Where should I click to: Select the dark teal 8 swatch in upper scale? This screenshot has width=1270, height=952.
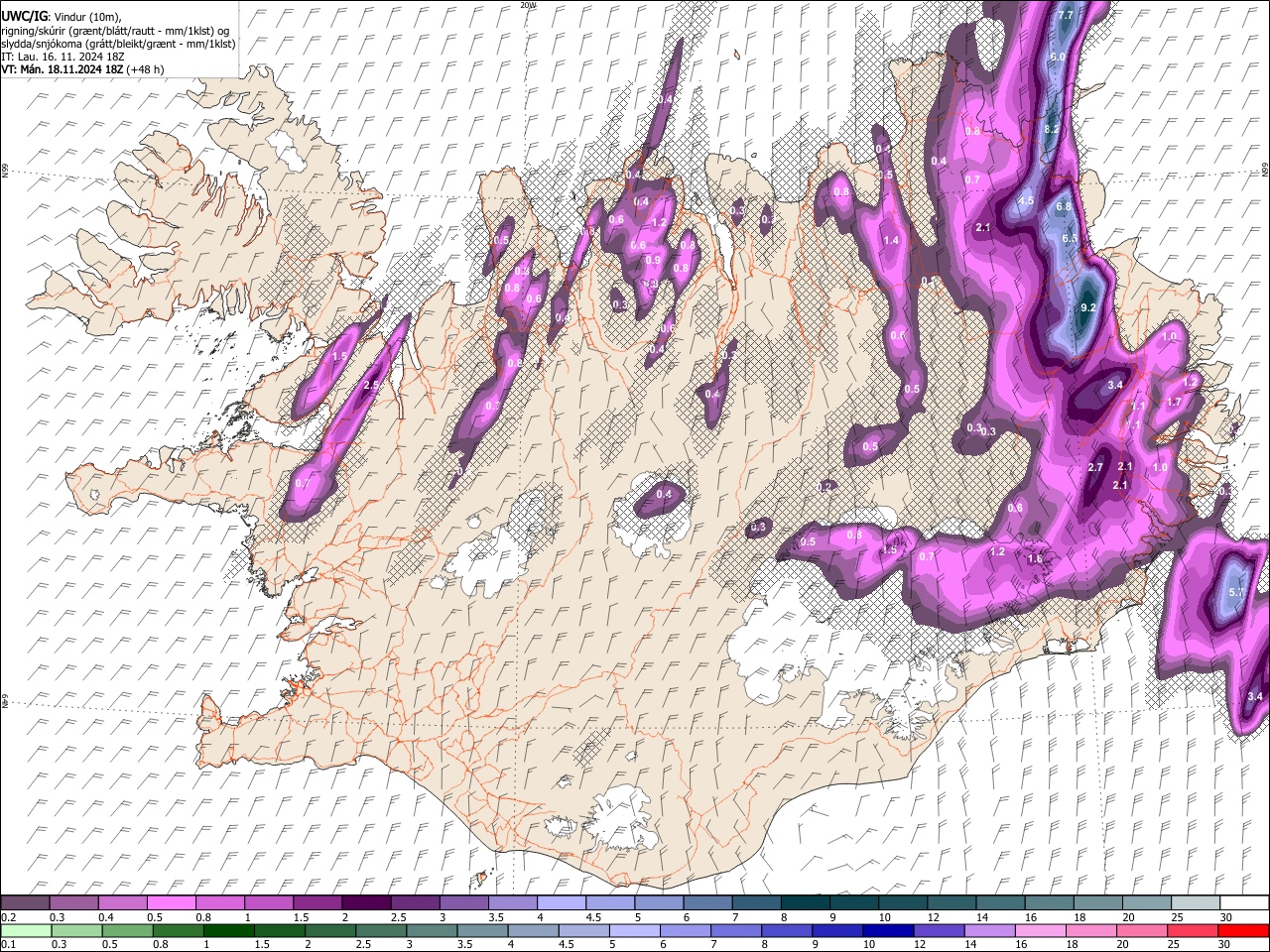[806, 902]
